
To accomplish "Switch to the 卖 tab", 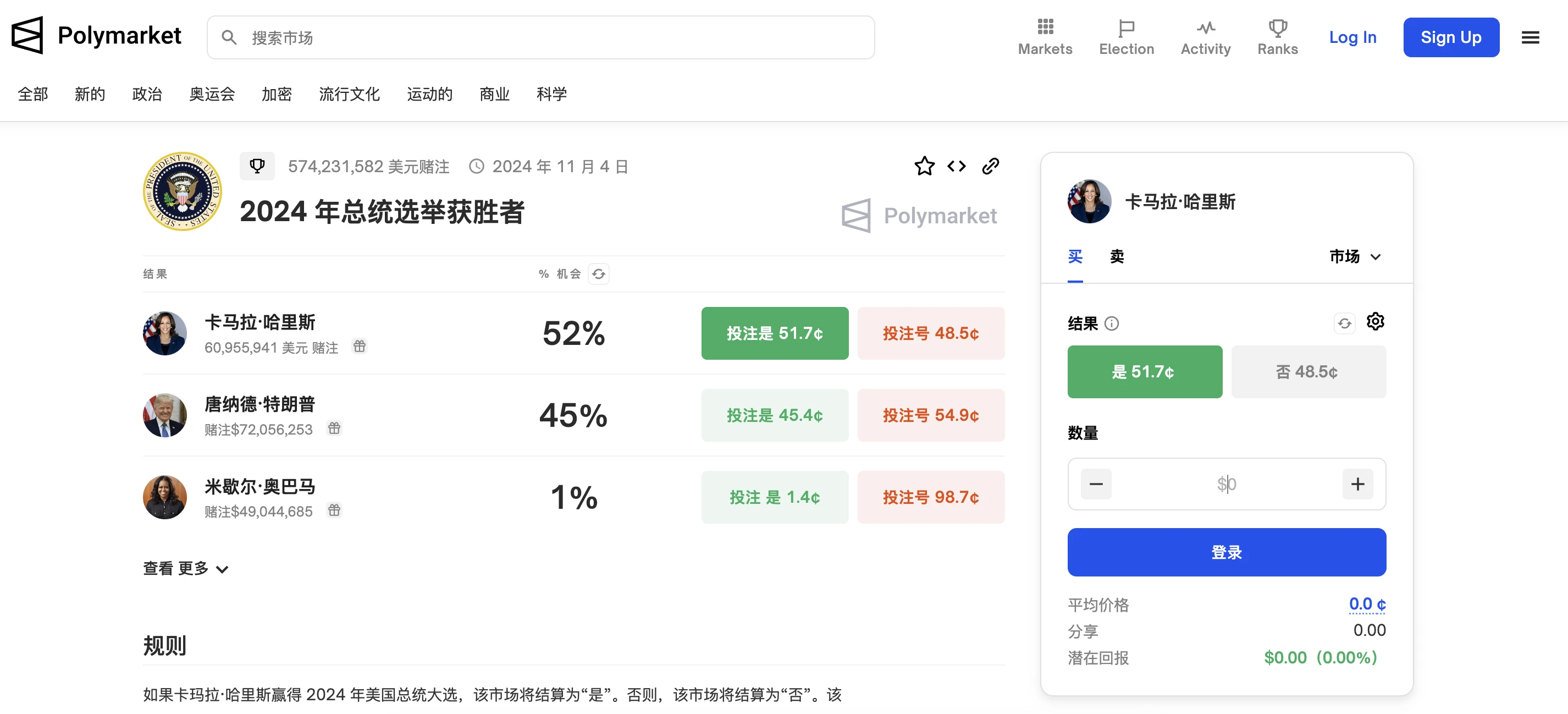I will 1116,256.
